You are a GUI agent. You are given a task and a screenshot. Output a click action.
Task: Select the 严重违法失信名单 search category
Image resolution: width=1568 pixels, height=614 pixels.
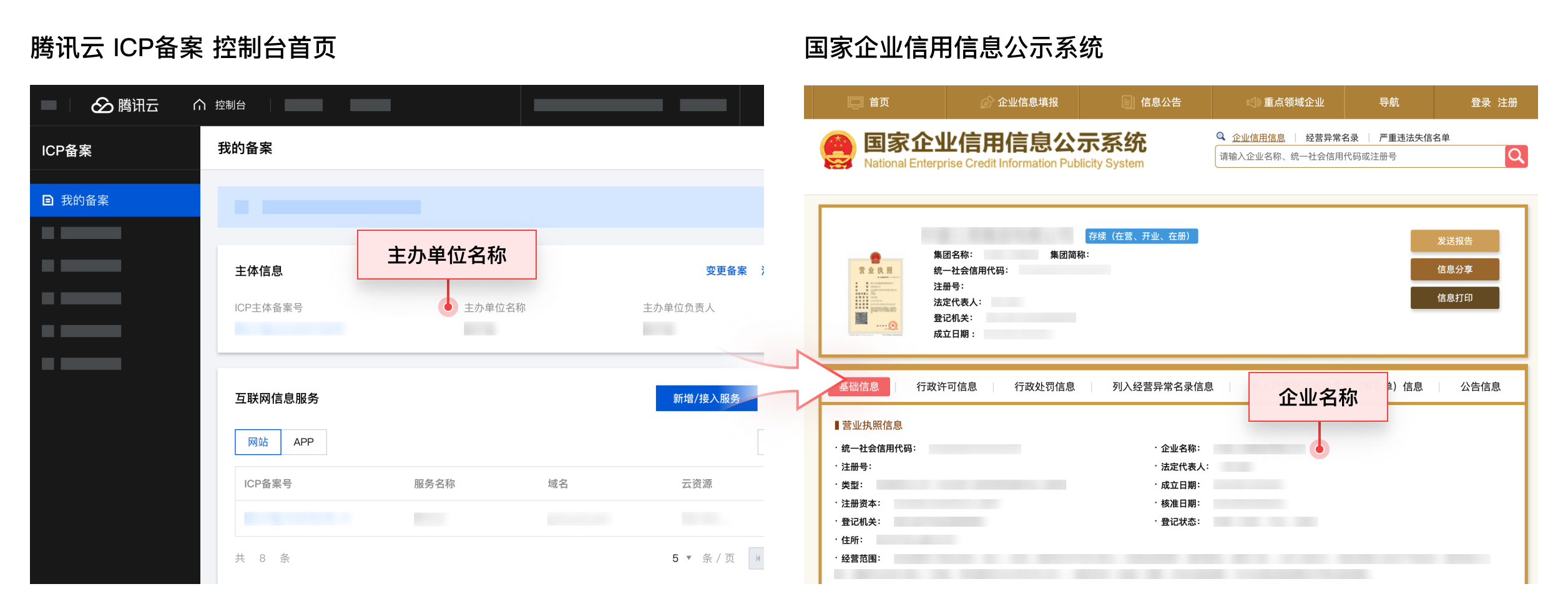1414,137
